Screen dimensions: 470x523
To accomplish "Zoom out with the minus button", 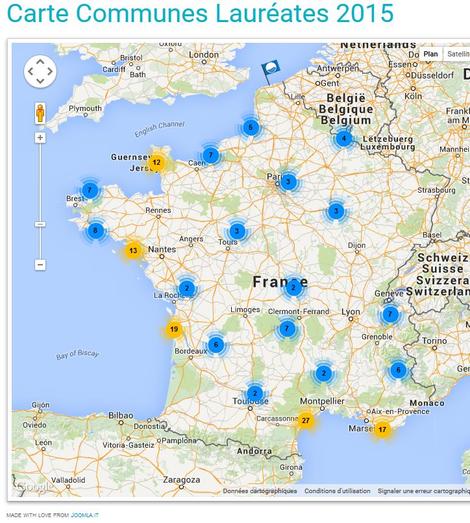I will pyautogui.click(x=40, y=265).
